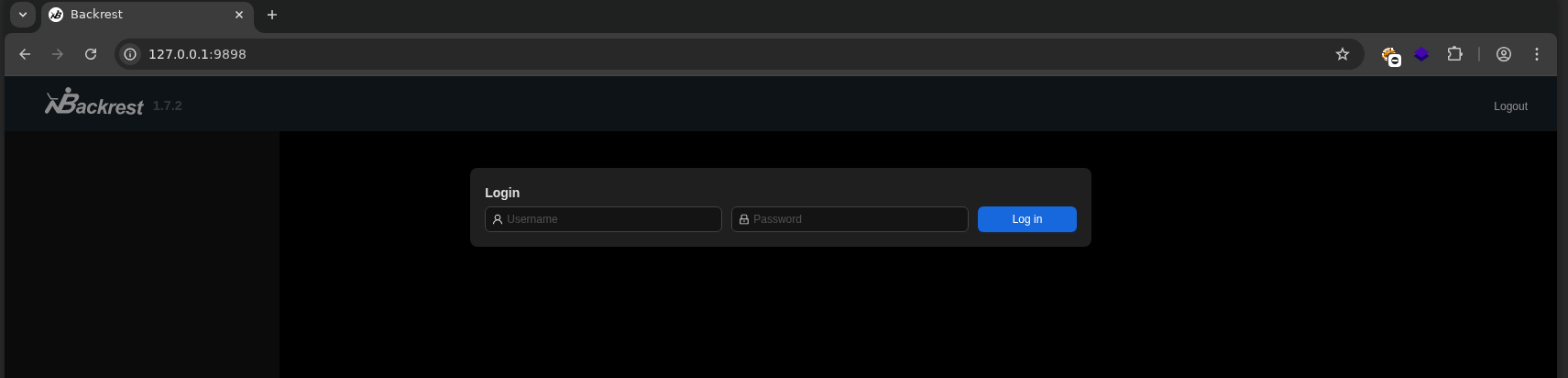Open the browser profile icon
Viewport: 1568px width, 378px height.
tap(1504, 54)
